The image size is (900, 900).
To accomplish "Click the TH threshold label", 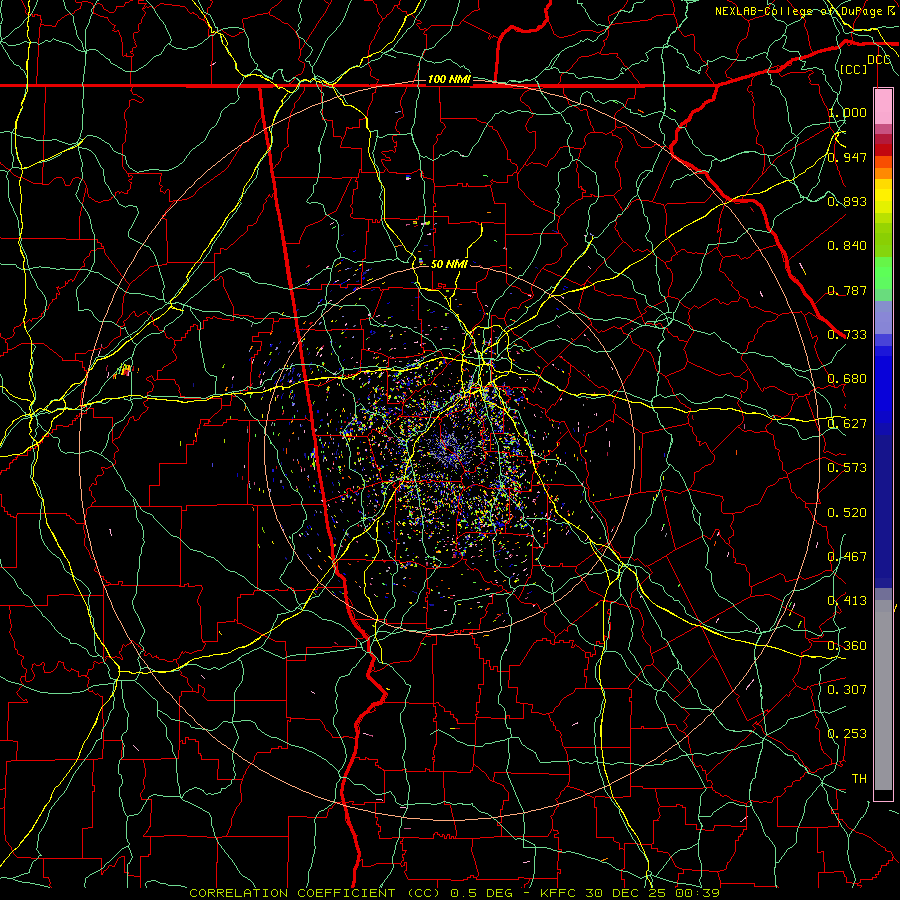I will [x=859, y=779].
